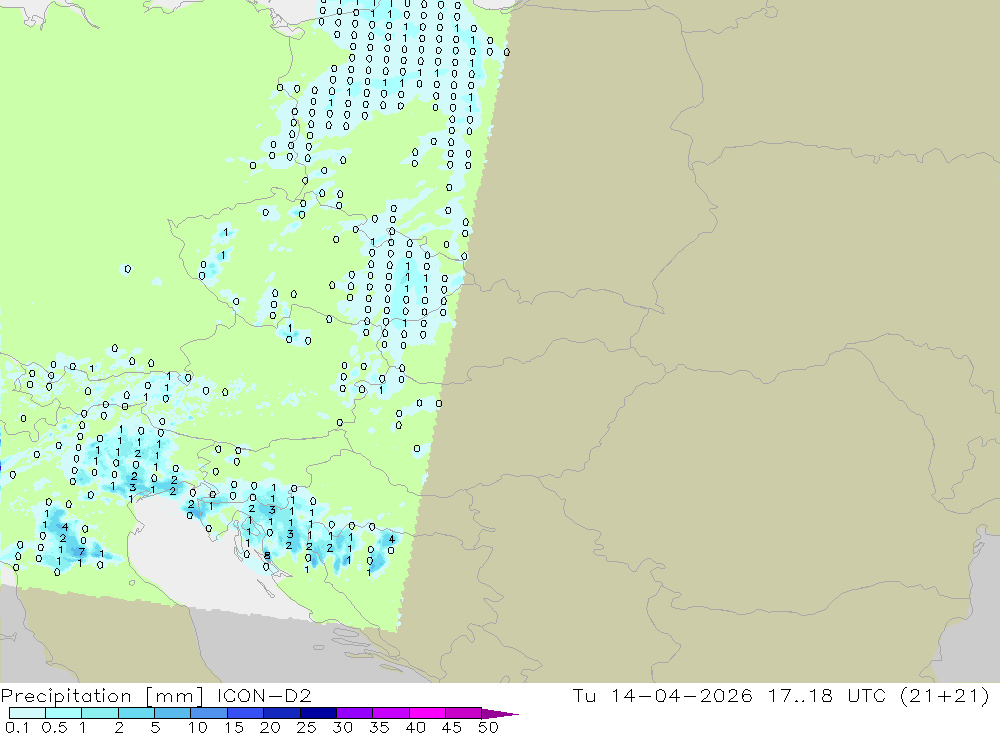The width and height of the screenshot is (1000, 733).
Task: Click the '17..18 UTC' time range text
Action: (827, 695)
